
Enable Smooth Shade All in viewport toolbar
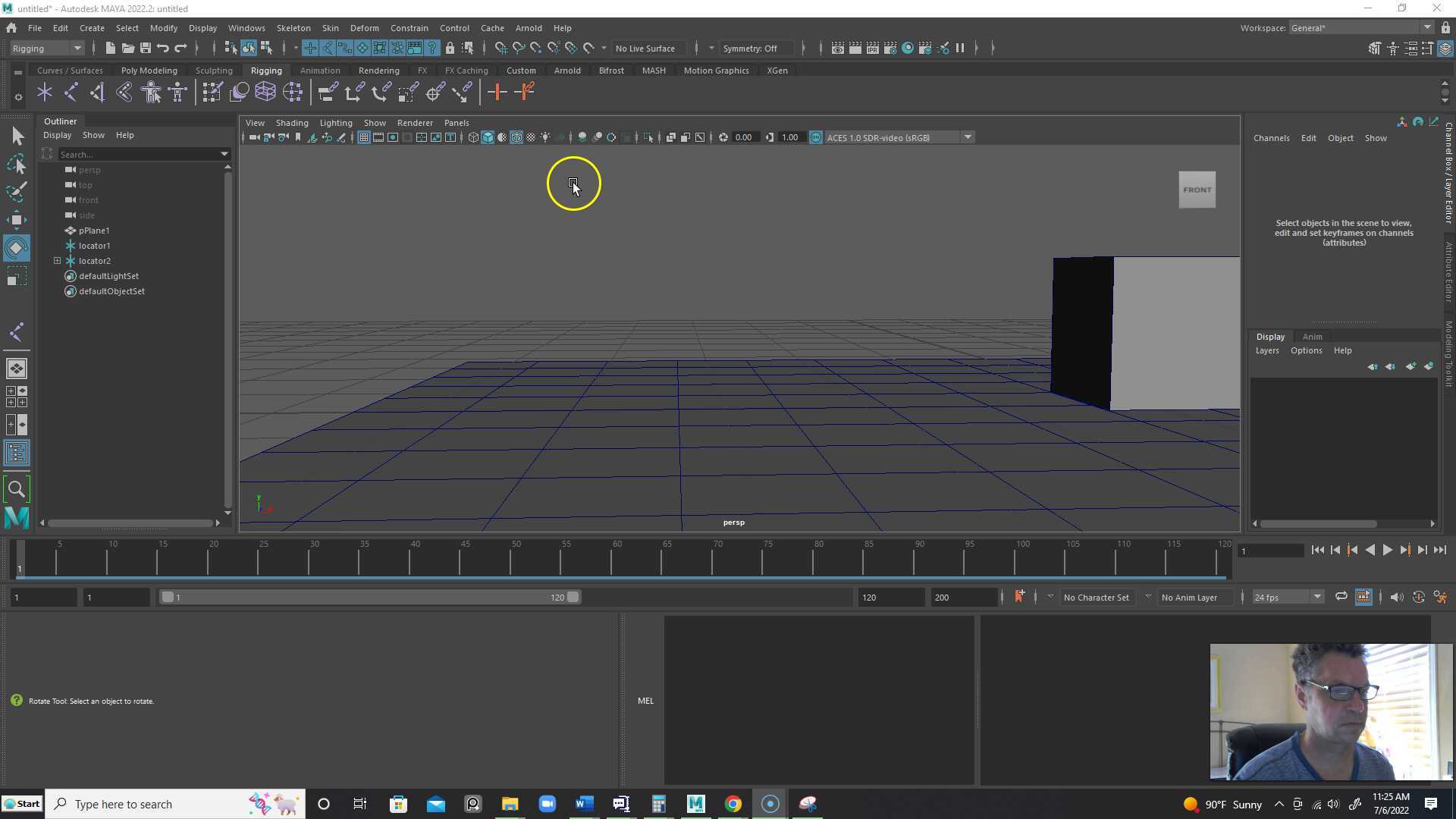point(488,137)
